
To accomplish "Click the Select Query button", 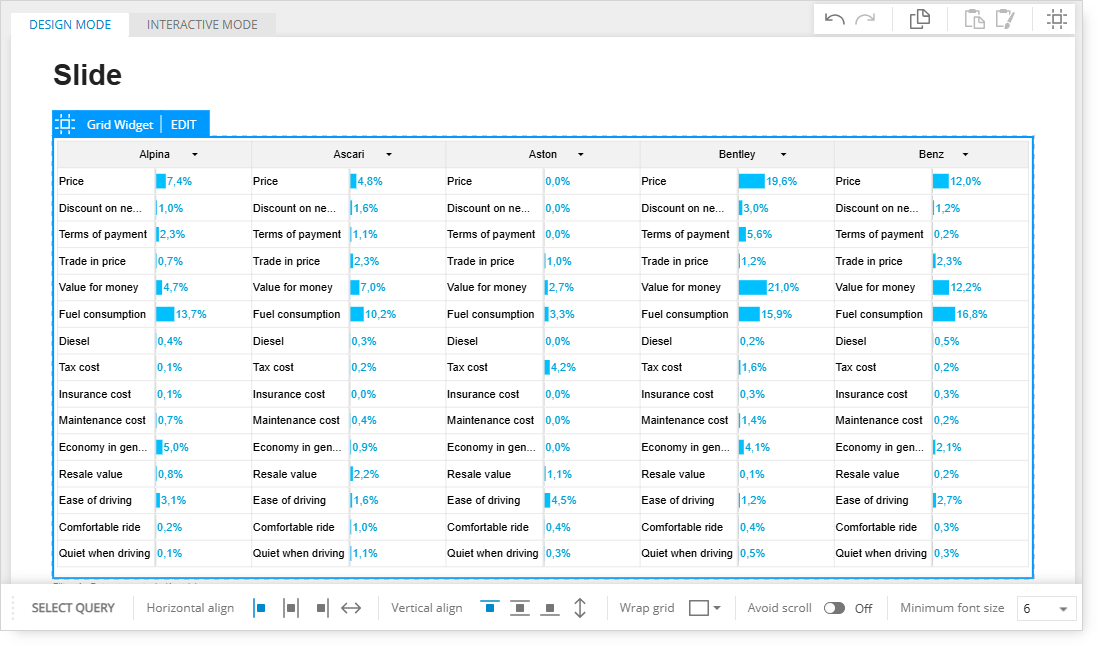I will click(73, 608).
